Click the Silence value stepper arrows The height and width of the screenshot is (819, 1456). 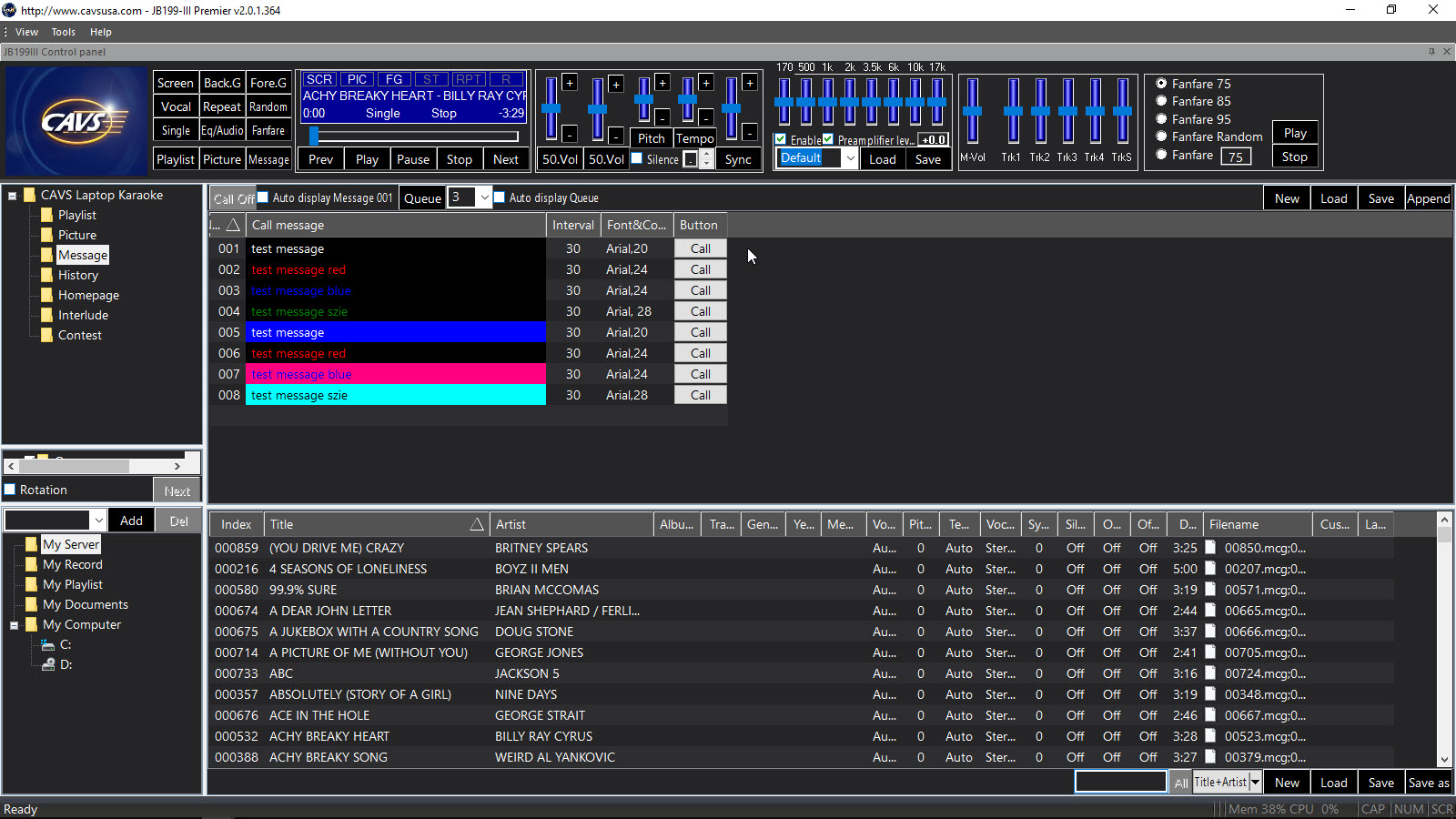(706, 159)
